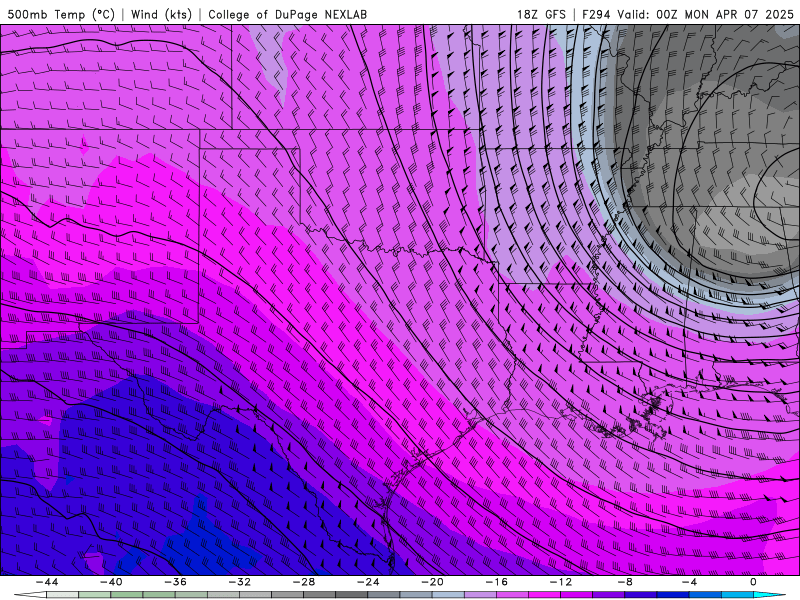Click the -8 color scale label
The height and width of the screenshot is (600, 800).
[x=626, y=582]
